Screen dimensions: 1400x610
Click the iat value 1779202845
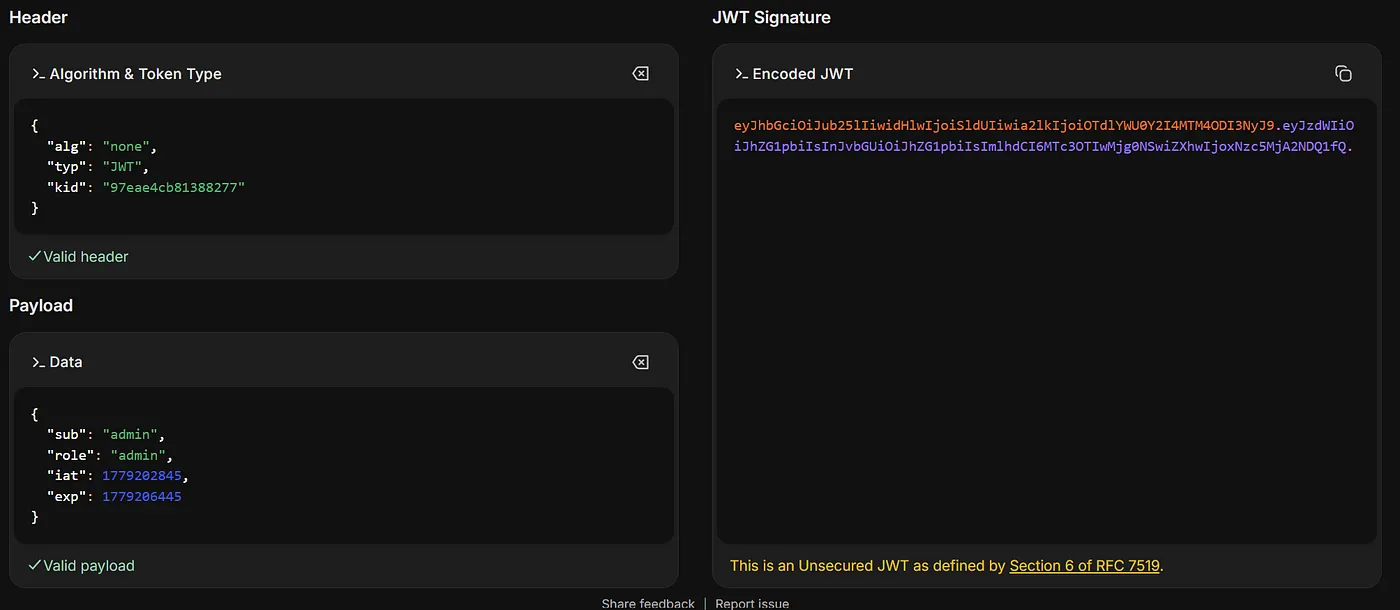click(143, 476)
